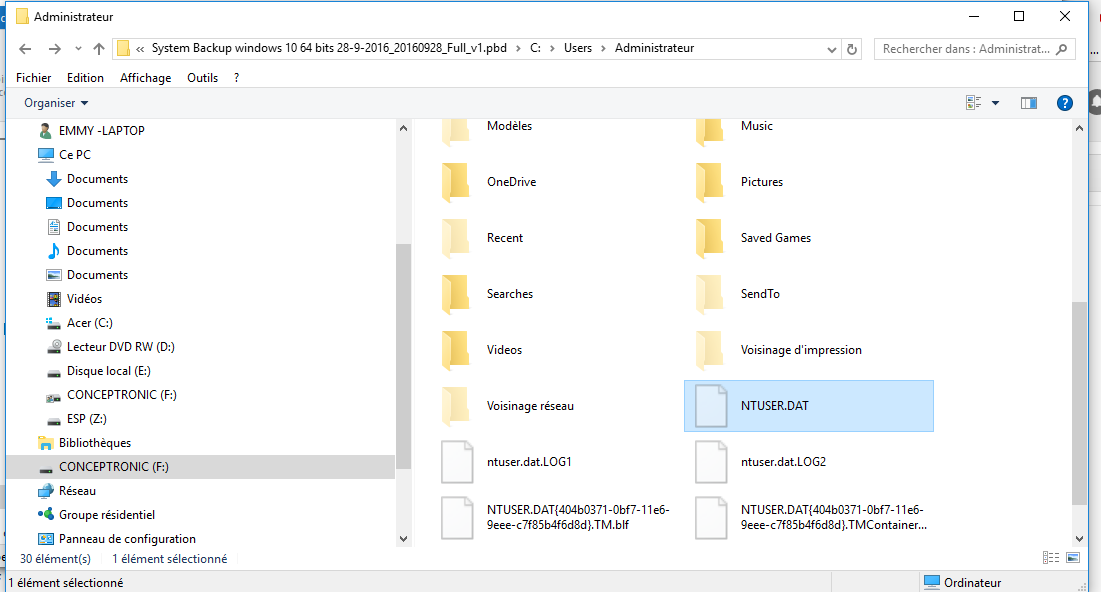Screen dimensions: 1101x592
Task: Click C: in the address breadcrumb
Action: coord(535,48)
